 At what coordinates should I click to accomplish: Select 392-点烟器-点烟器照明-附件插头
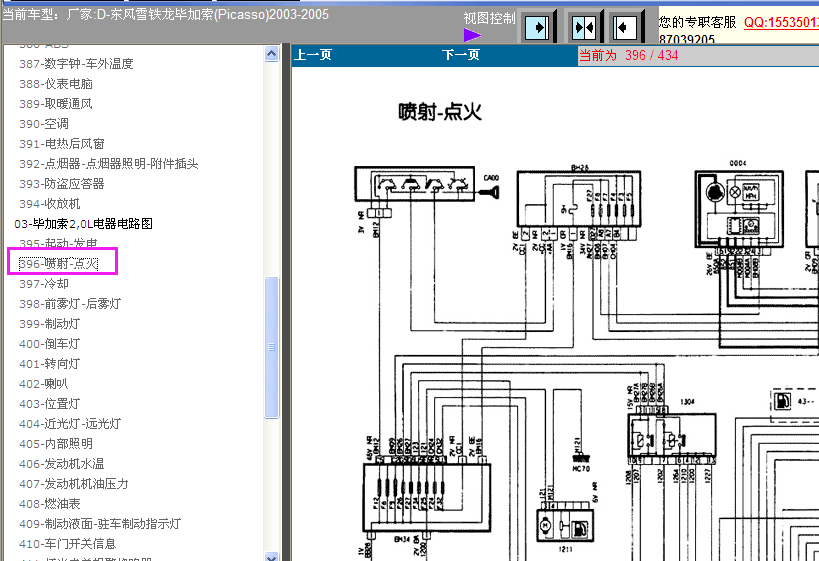[109, 164]
